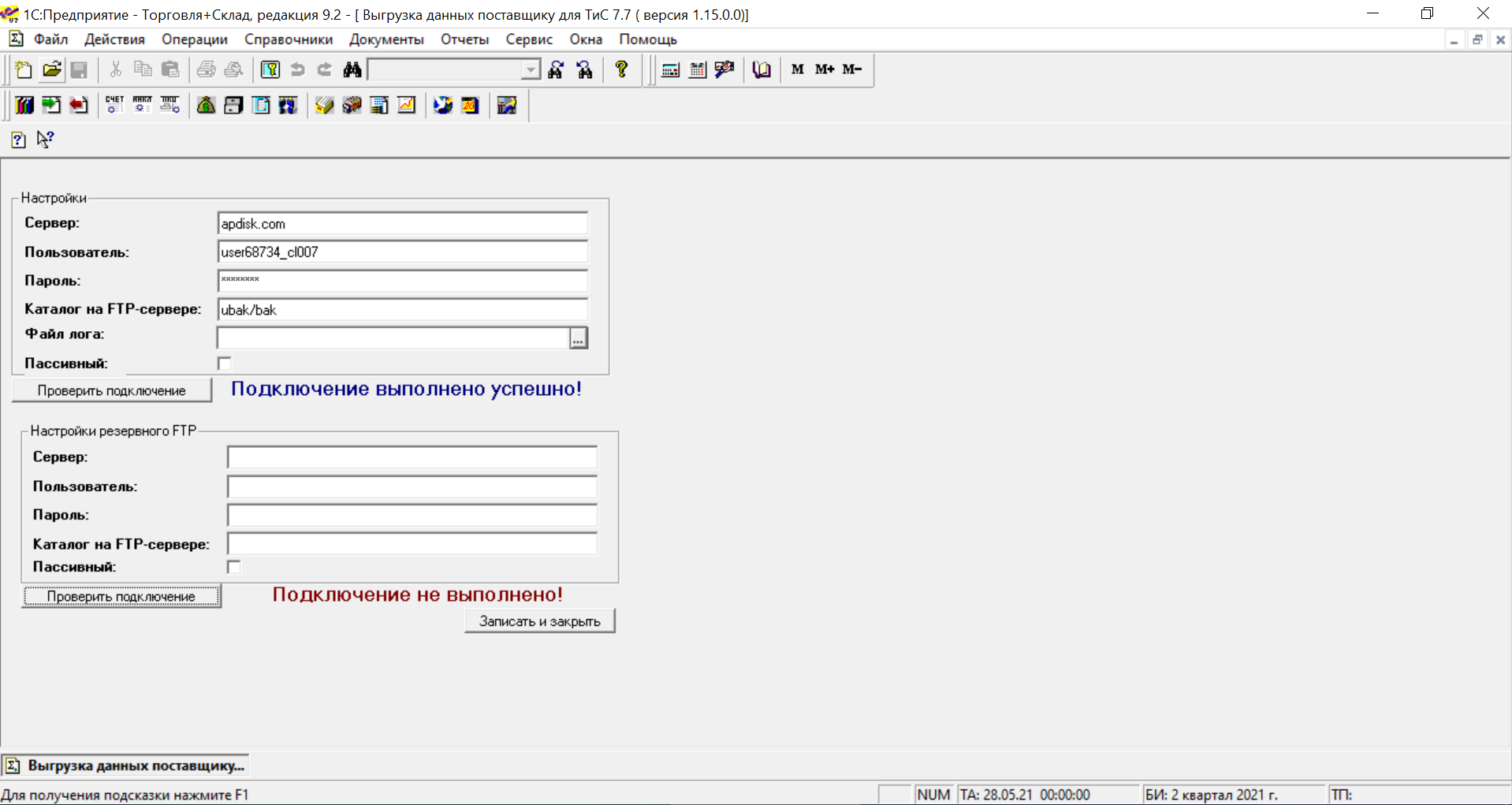
Task: Click the Cut scissors icon
Action: pyautogui.click(x=116, y=69)
